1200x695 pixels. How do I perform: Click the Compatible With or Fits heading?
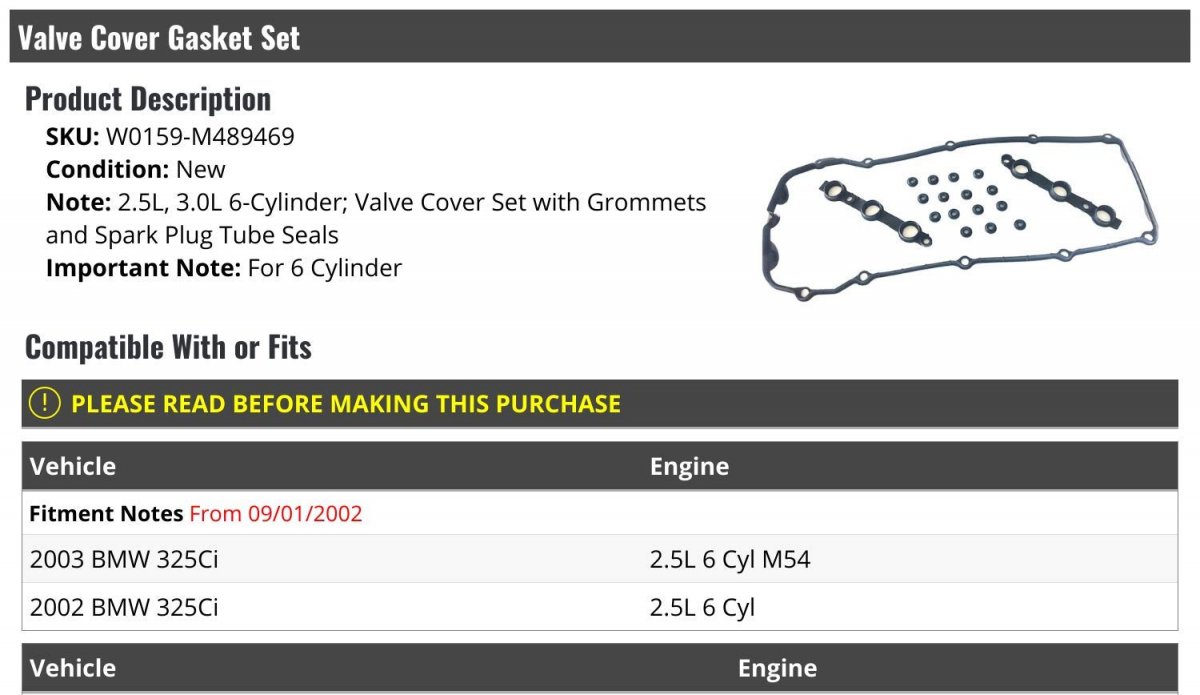[x=168, y=347]
